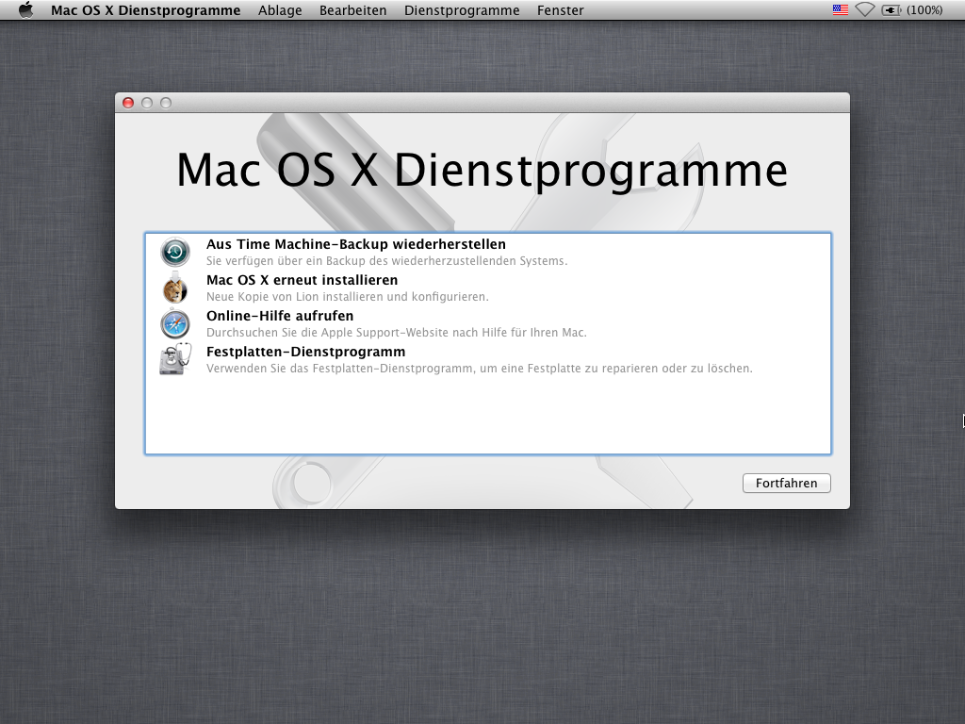The image size is (965, 724).
Task: Click the battery percentage (100%) text
Action: coord(924,10)
